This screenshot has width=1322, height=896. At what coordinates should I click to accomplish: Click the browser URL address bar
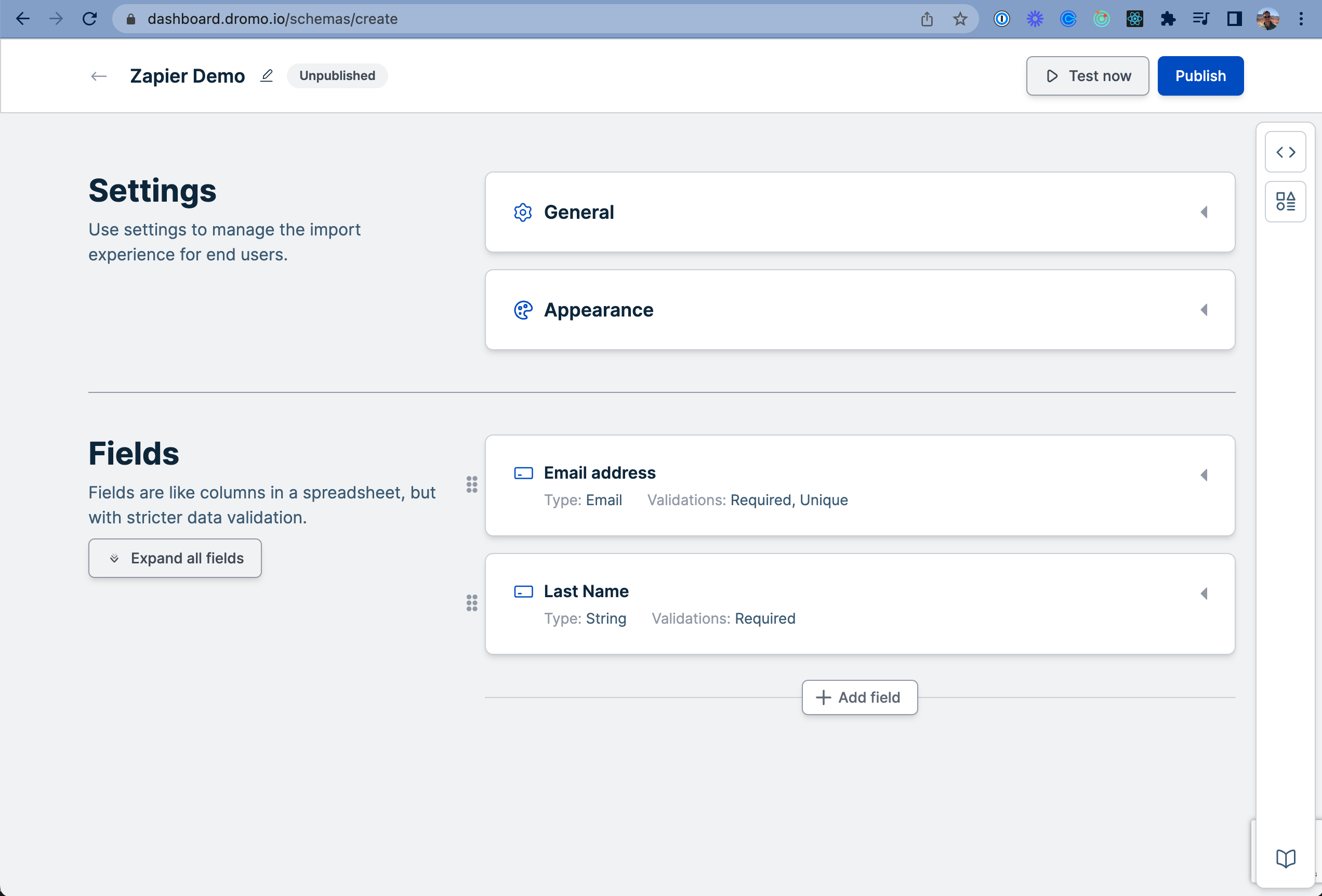pos(512,19)
